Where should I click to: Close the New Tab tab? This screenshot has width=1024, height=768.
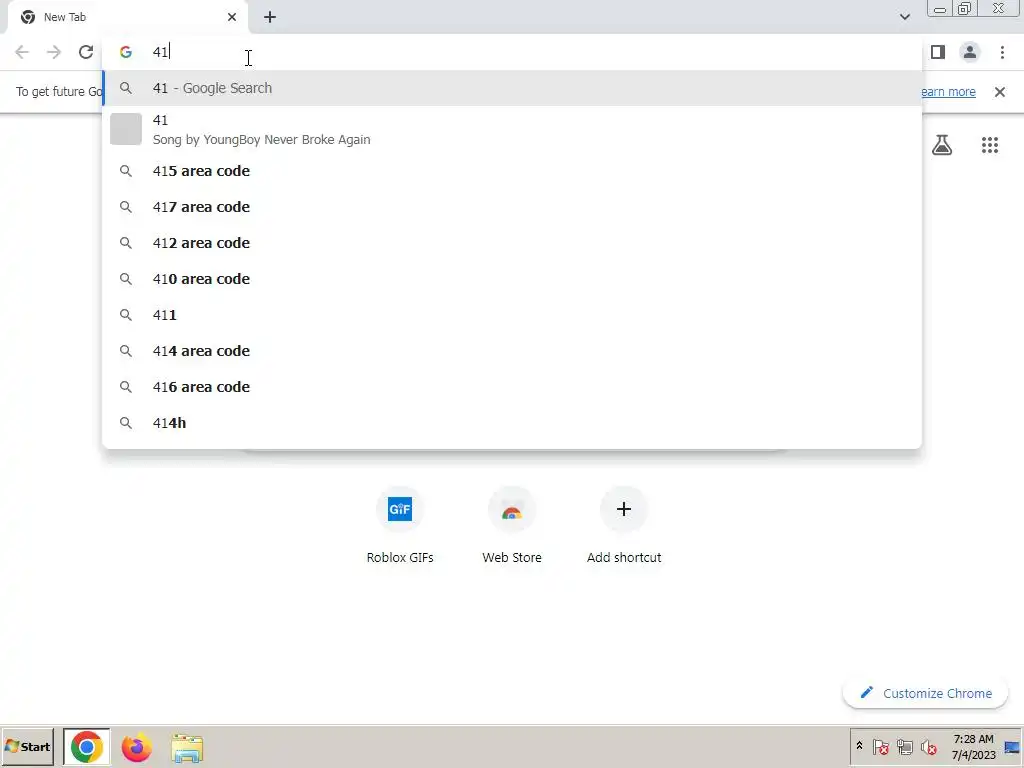pyautogui.click(x=232, y=17)
